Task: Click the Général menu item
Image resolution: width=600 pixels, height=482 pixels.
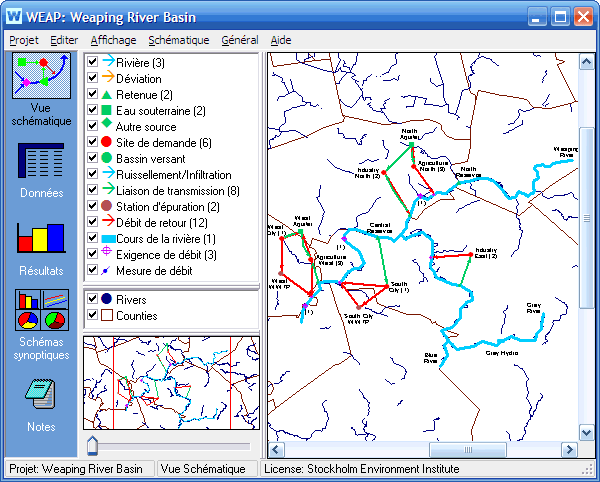Action: (x=240, y=40)
